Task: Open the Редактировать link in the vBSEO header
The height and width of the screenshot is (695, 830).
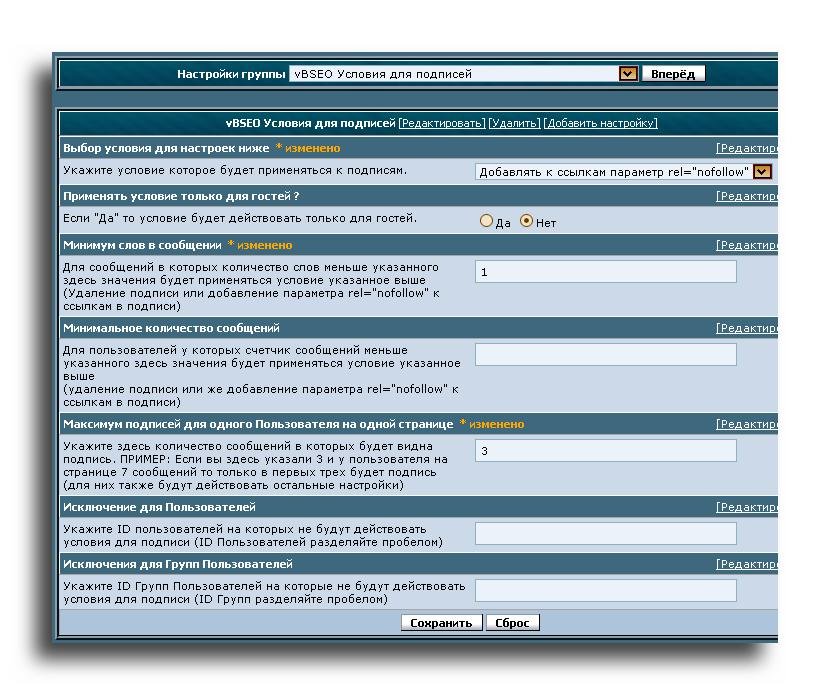Action: click(441, 123)
